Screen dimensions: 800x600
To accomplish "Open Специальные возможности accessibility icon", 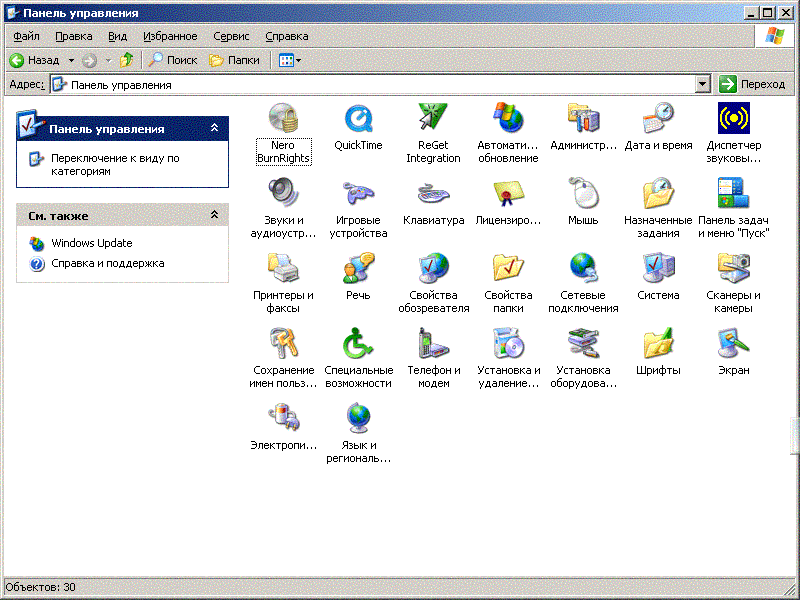I will click(358, 345).
